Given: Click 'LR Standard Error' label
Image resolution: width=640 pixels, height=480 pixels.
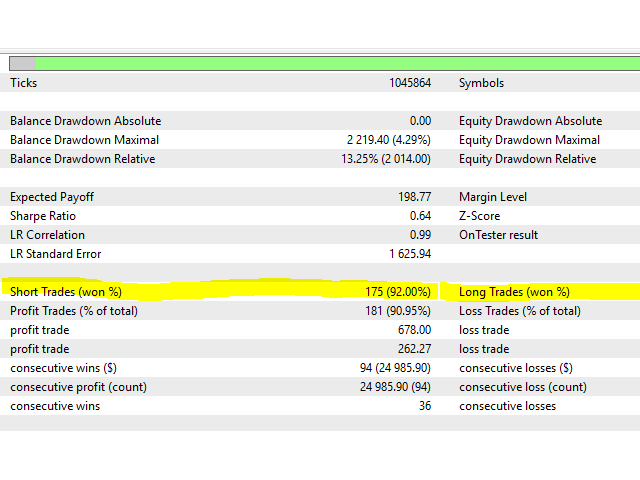Looking at the screenshot, I should (56, 254).
